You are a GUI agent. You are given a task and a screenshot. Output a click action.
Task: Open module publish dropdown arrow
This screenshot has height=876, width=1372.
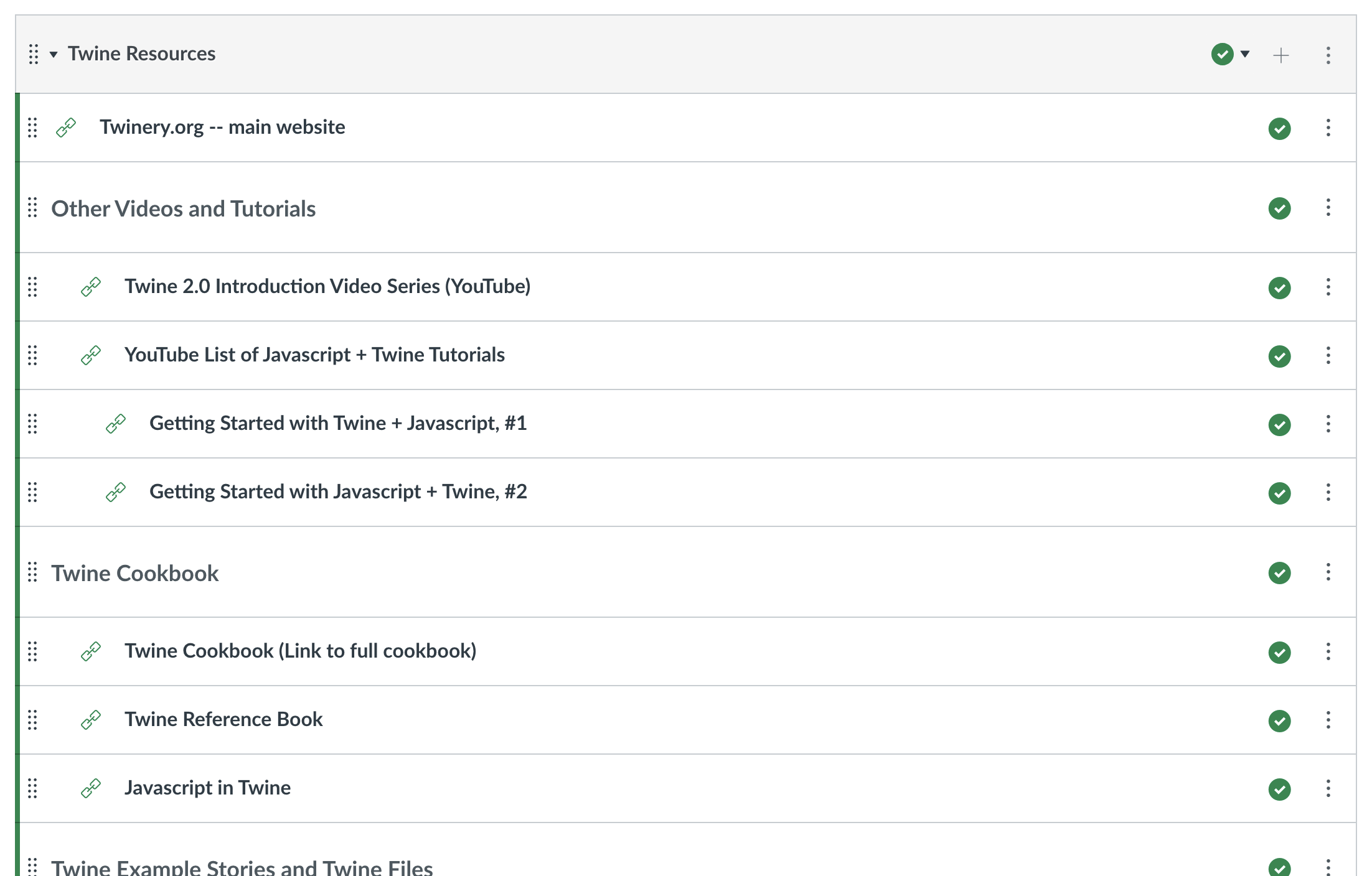[x=1245, y=54]
